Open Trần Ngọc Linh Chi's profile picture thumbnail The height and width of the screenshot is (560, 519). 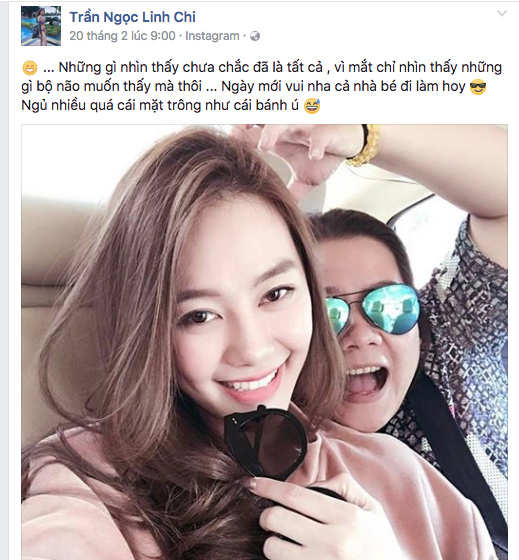pyautogui.click(x=41, y=26)
